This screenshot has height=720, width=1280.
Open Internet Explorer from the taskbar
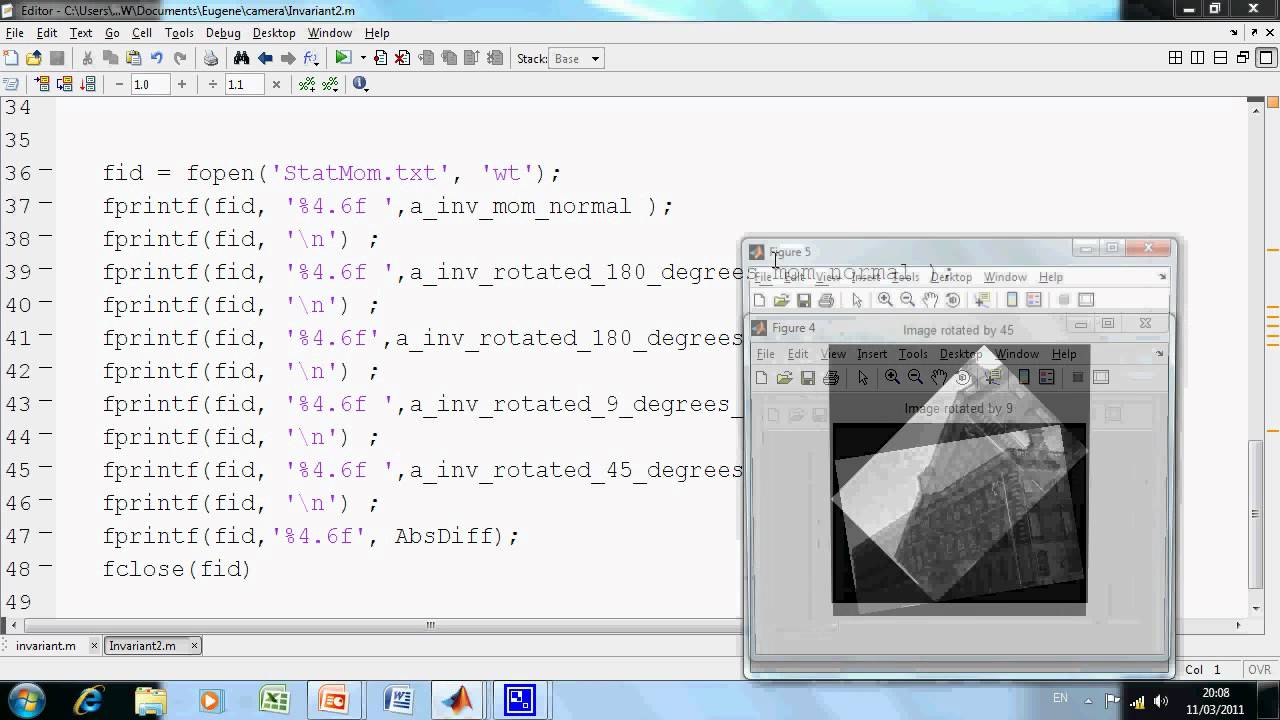(88, 699)
